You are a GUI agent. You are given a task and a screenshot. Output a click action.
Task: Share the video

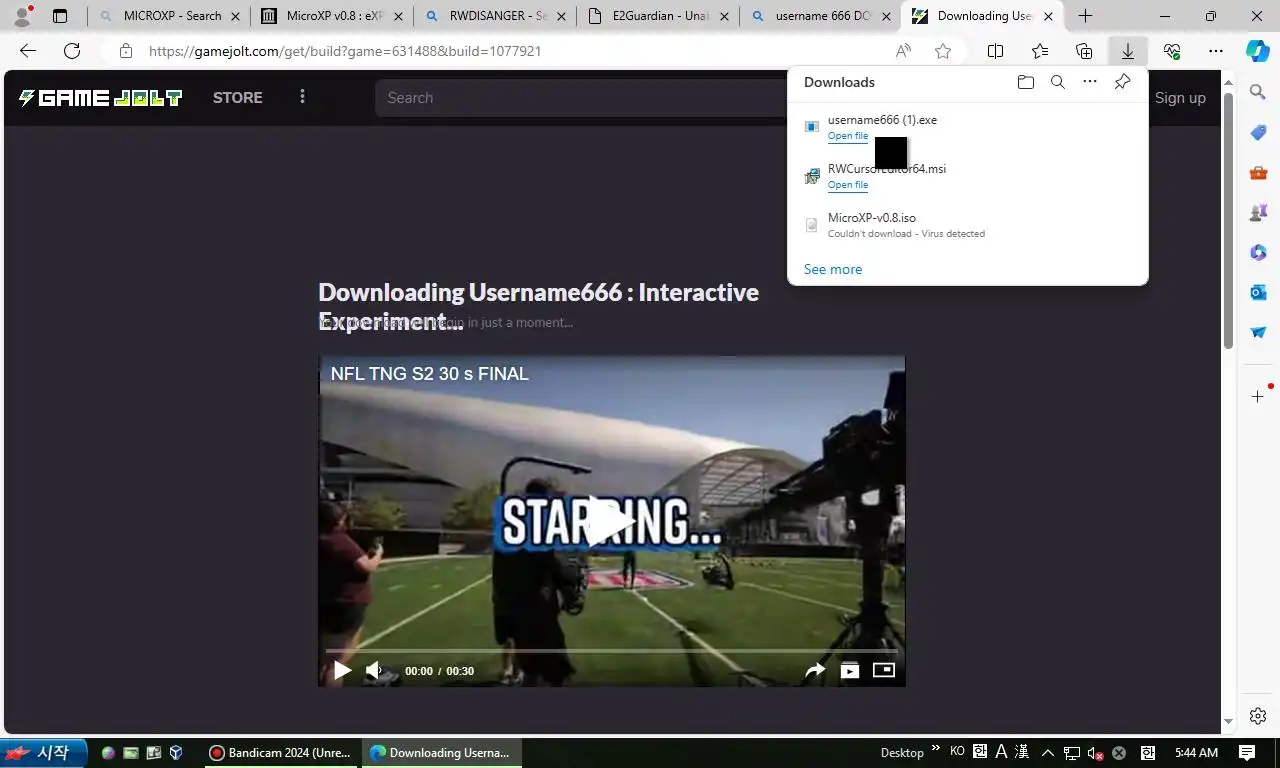point(815,670)
